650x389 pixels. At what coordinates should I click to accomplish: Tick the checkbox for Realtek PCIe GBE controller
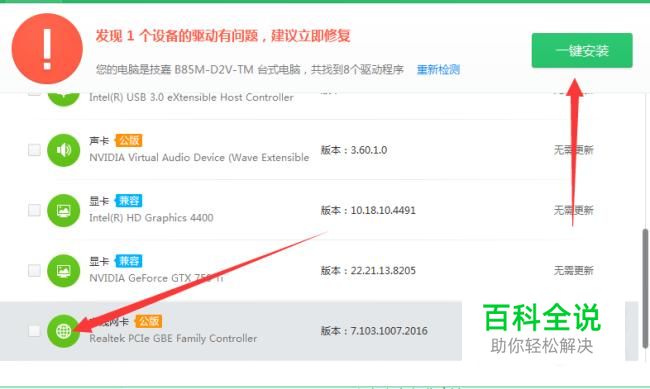tap(34, 331)
